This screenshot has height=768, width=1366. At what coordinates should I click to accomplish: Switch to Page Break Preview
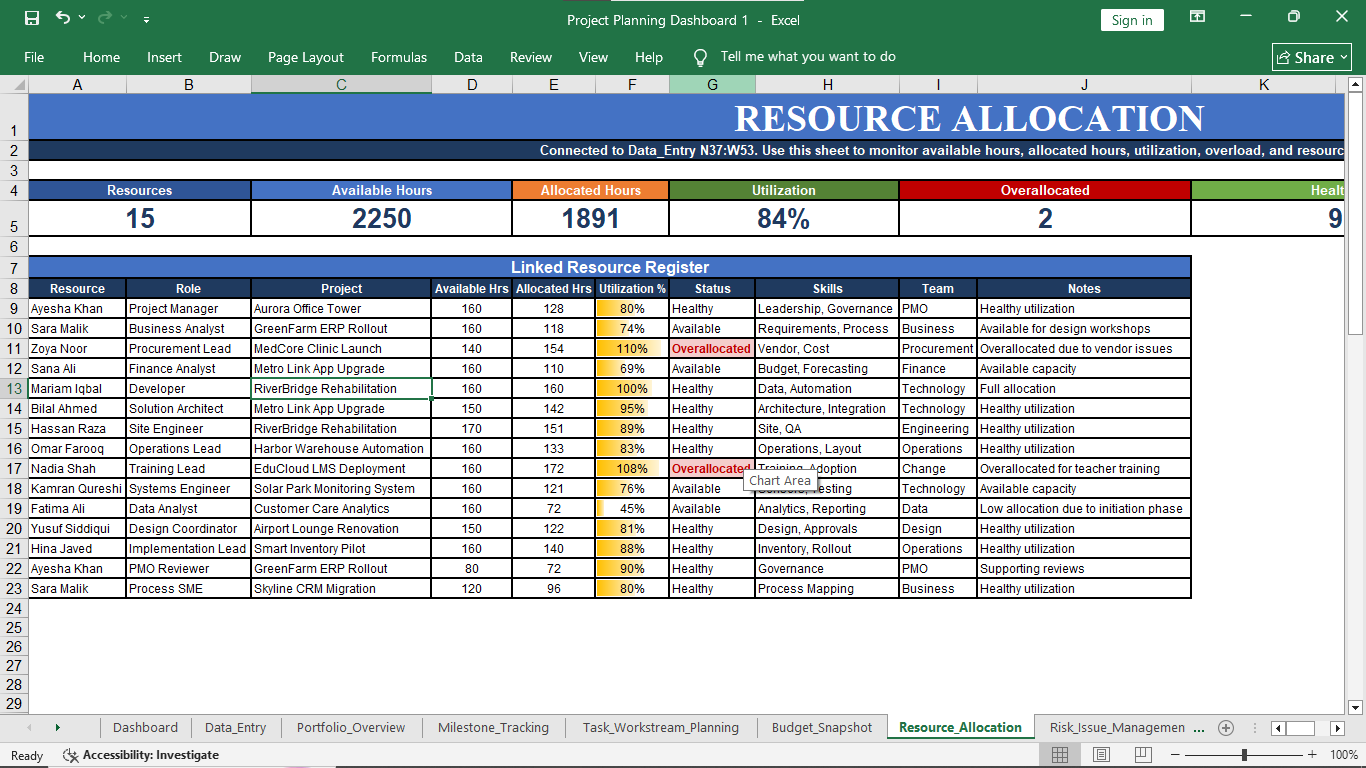click(1143, 755)
